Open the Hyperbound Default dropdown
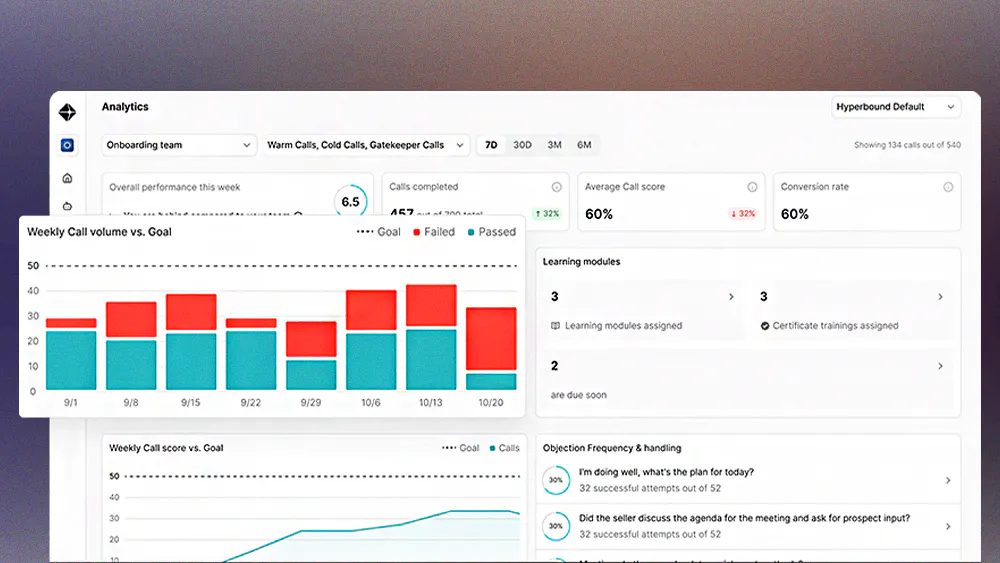 tap(896, 107)
